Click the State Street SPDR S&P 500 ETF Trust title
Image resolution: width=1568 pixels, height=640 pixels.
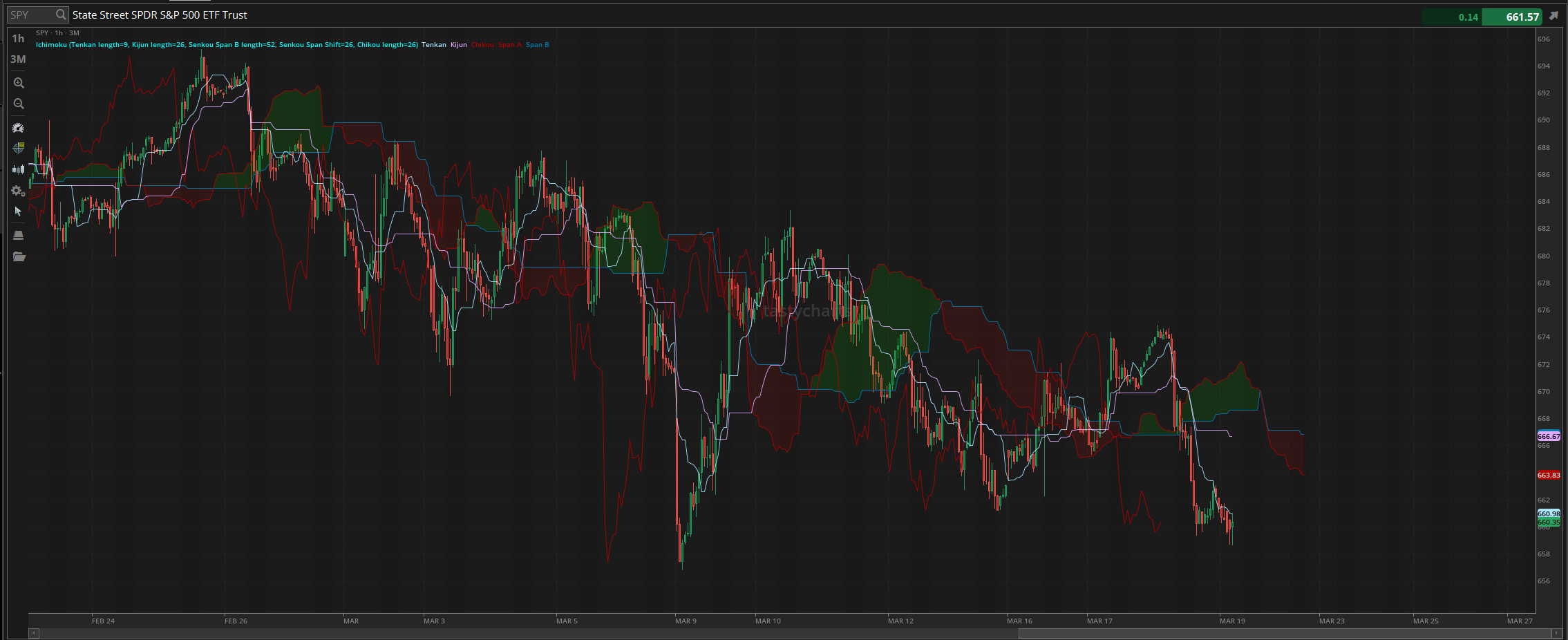[160, 15]
